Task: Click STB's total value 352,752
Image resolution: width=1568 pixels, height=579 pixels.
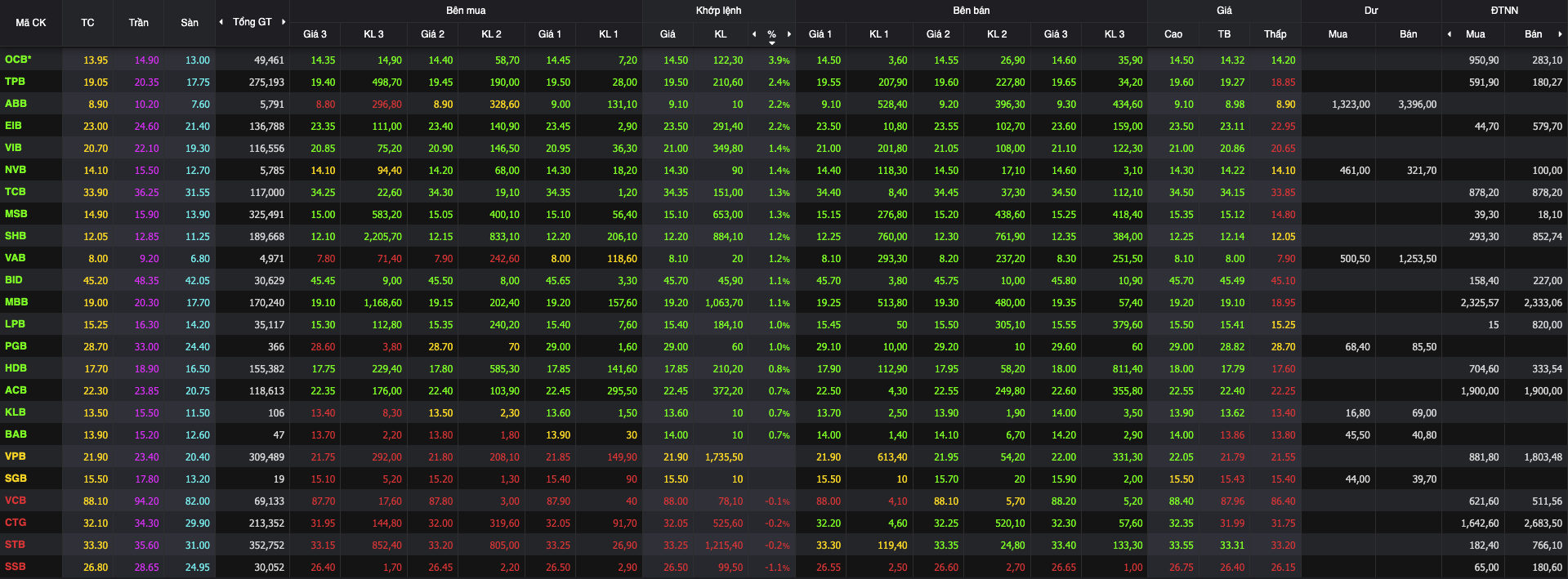Action: 266,546
